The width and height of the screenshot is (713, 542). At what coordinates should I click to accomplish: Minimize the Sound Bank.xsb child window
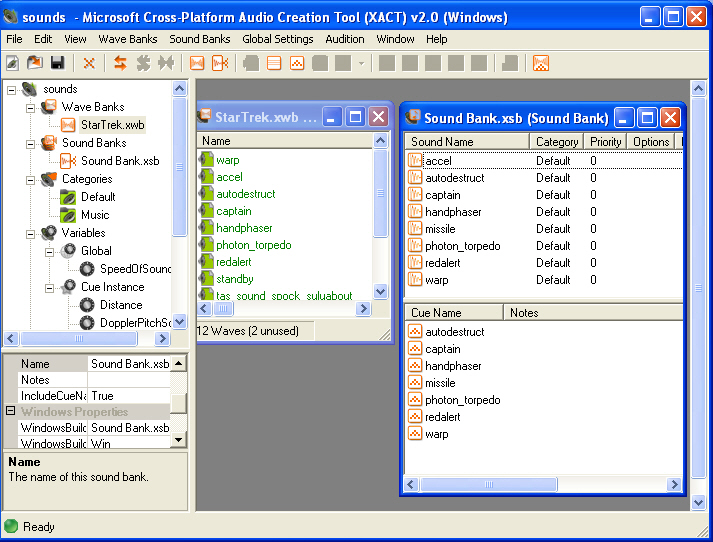(624, 118)
